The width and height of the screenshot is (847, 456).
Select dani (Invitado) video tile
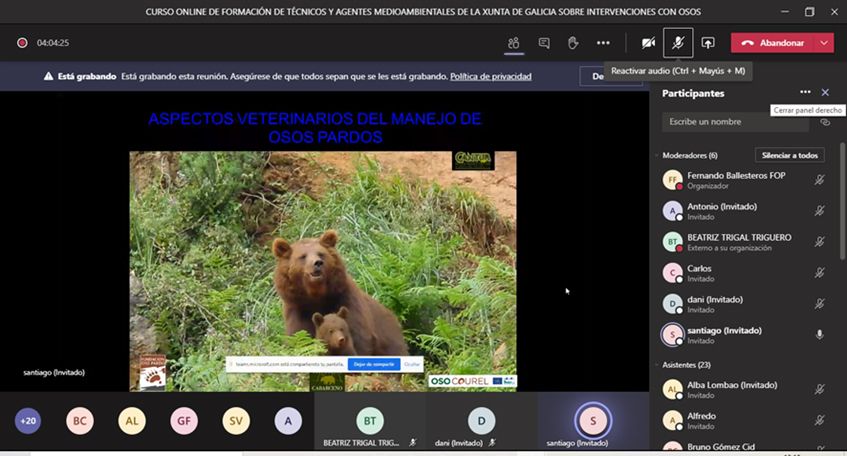click(481, 421)
